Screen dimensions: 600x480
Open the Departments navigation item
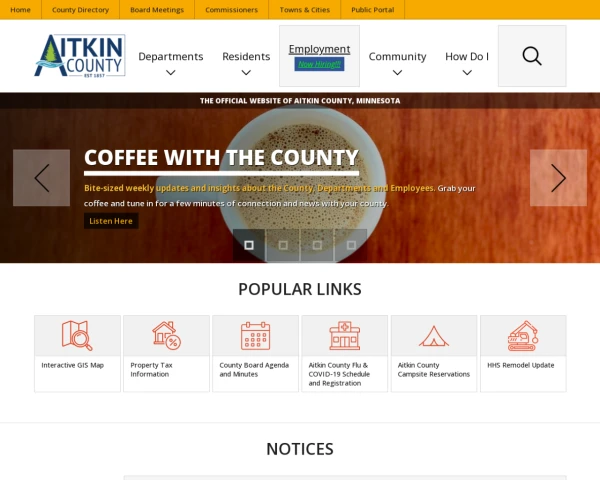[x=171, y=56]
